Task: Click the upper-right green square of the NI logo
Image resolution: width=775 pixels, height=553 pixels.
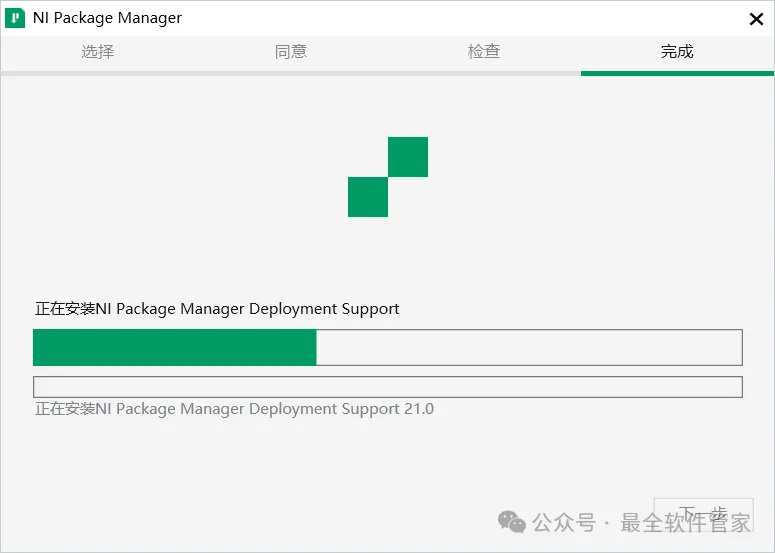Action: (x=408, y=157)
